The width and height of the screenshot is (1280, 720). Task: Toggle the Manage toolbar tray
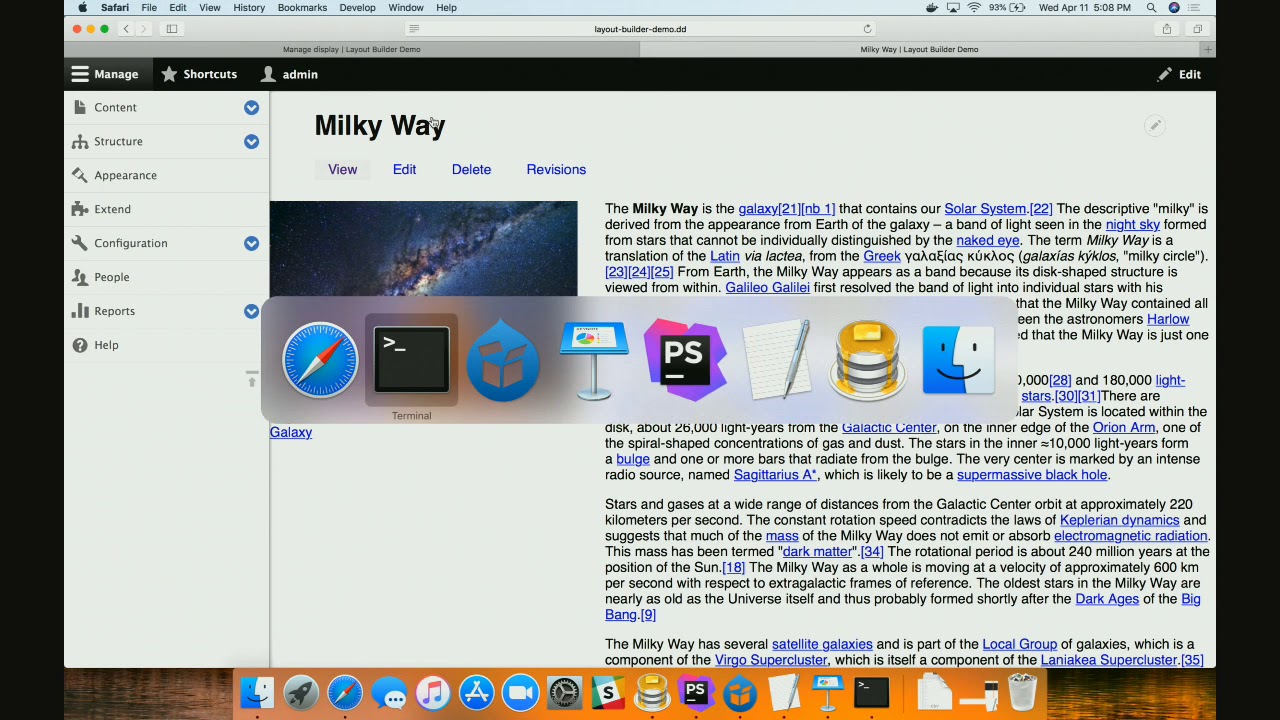[x=104, y=74]
